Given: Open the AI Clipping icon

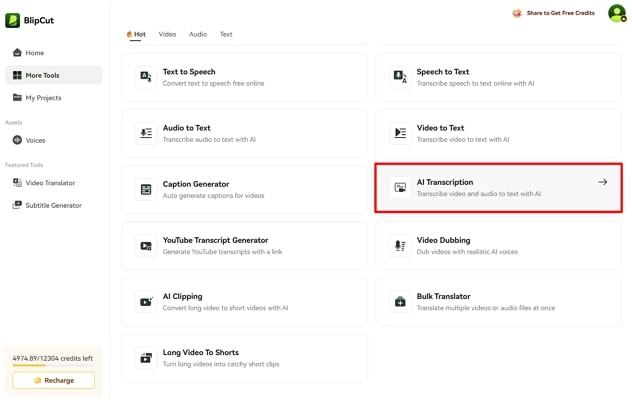Looking at the screenshot, I should point(146,301).
